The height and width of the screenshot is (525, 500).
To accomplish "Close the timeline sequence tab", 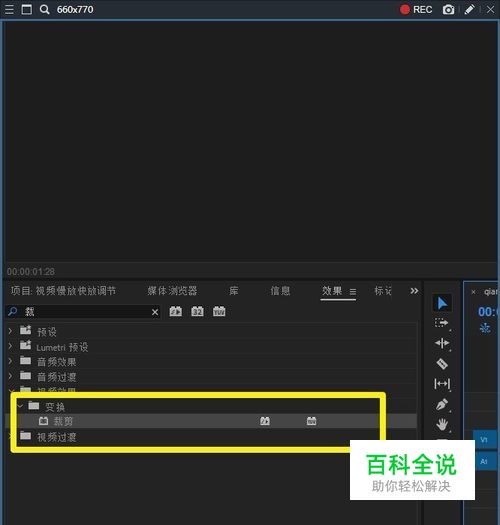I will tap(473, 292).
